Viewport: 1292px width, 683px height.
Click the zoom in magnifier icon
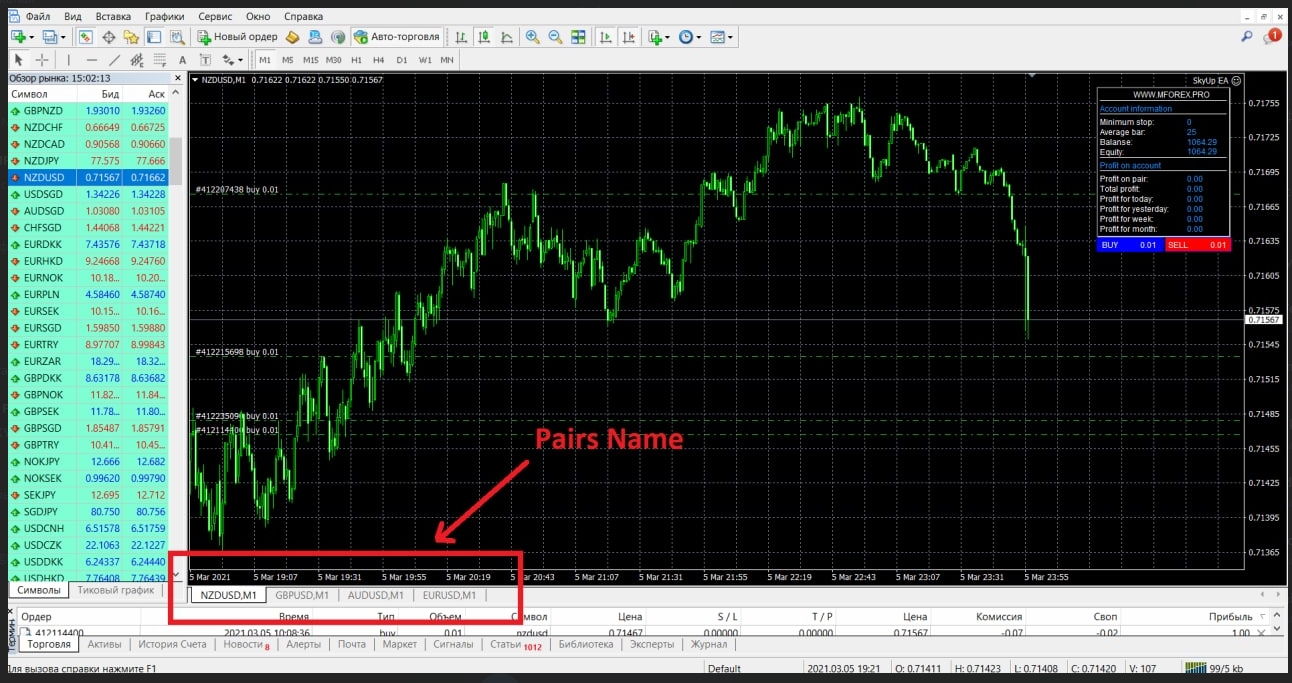pyautogui.click(x=532, y=37)
